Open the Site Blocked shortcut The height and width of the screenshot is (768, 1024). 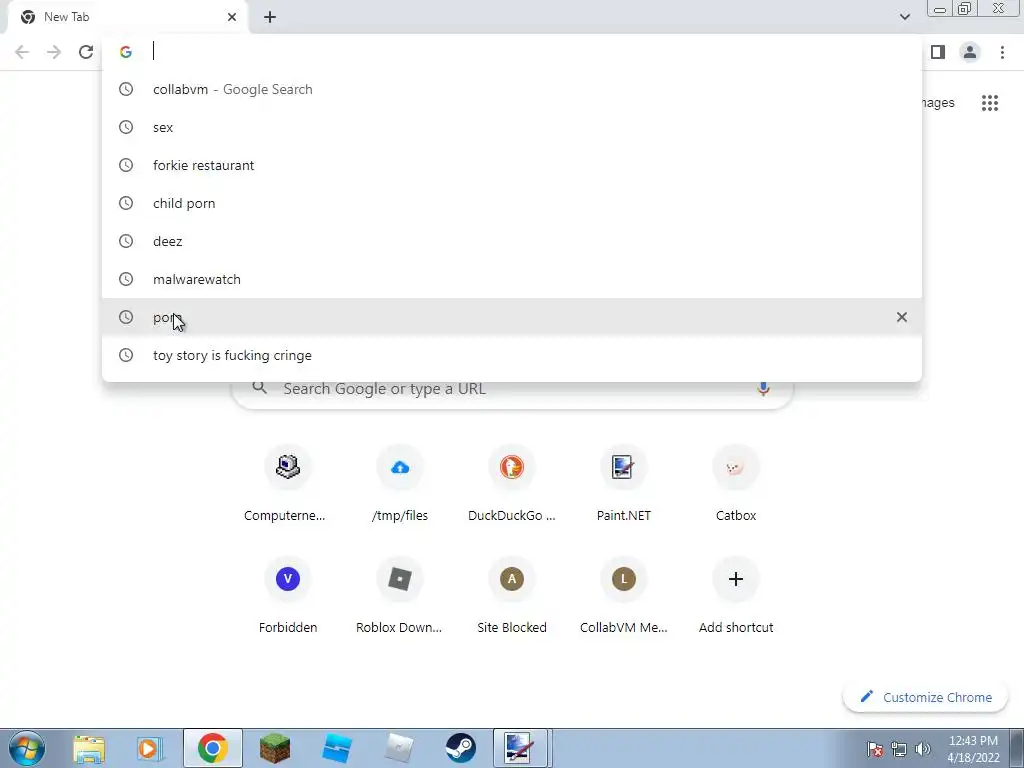click(x=512, y=596)
